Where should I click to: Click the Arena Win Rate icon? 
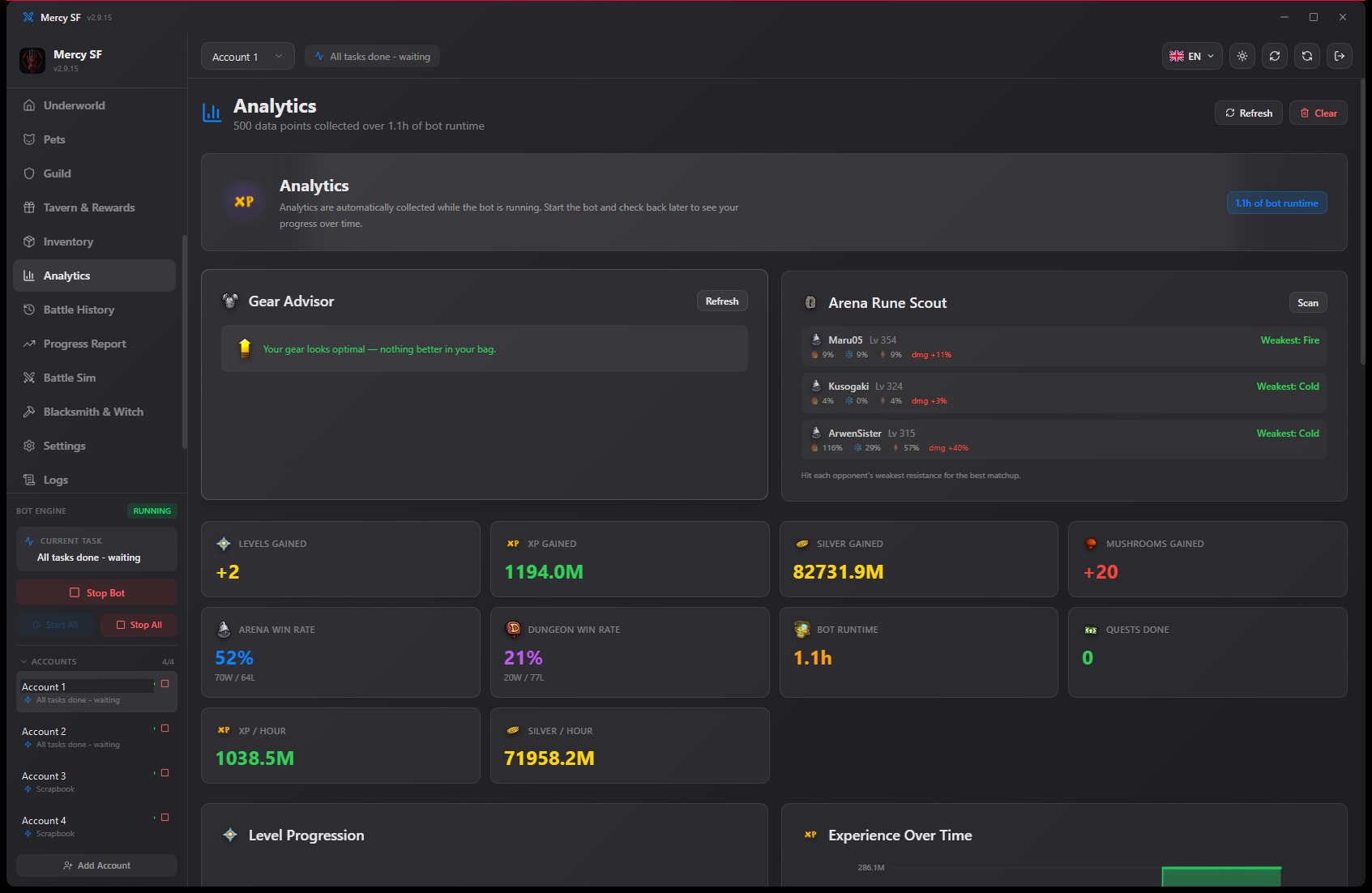pyautogui.click(x=224, y=629)
